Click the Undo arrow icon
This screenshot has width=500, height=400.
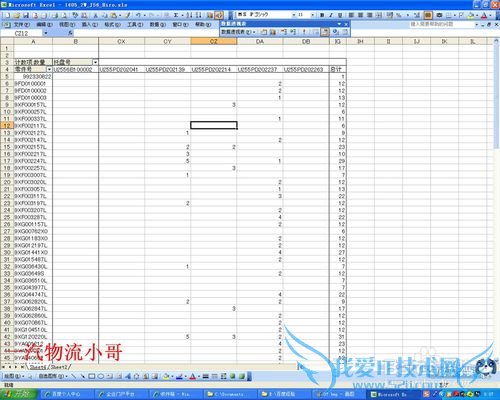[x=138, y=15]
